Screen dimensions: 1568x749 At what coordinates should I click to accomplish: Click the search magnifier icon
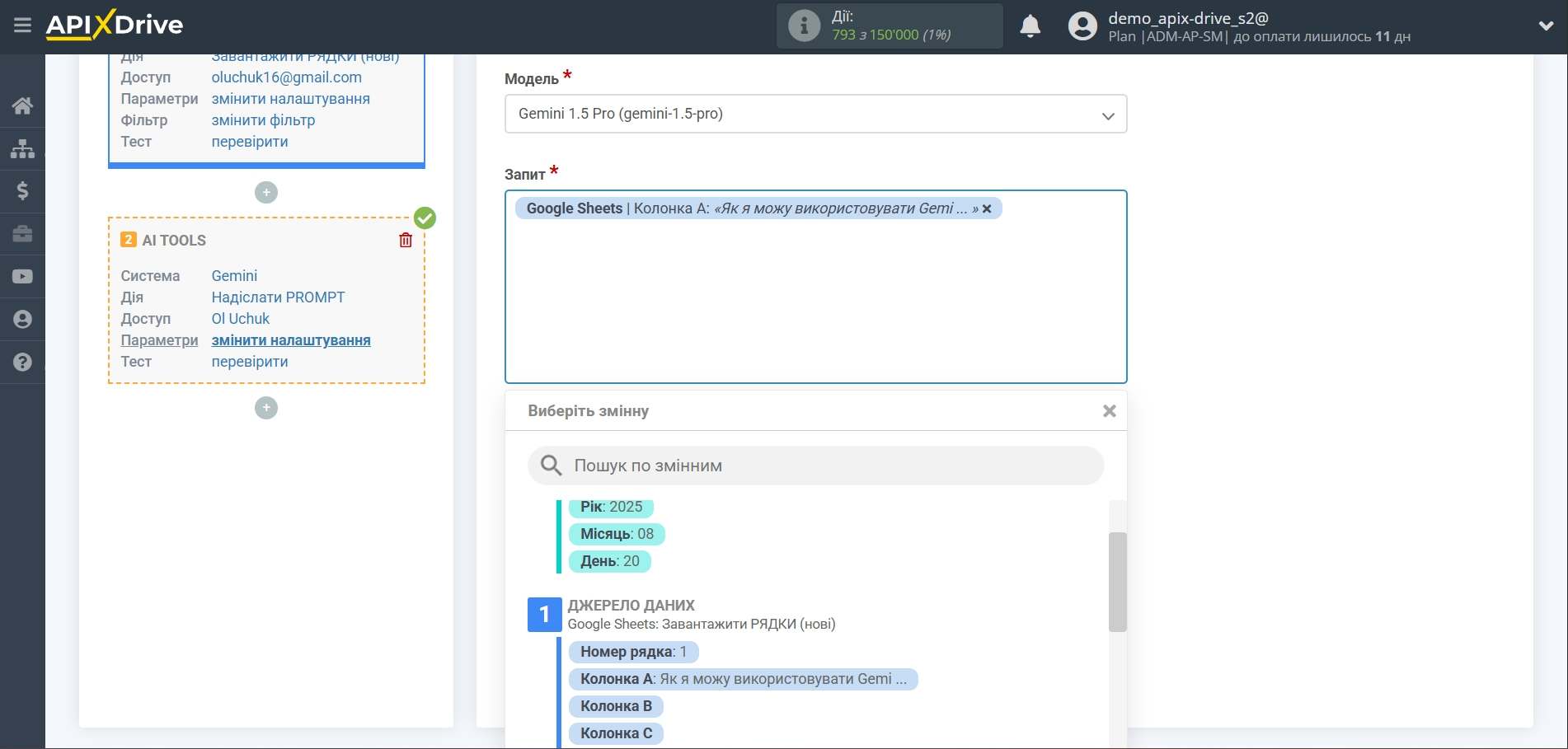click(551, 466)
